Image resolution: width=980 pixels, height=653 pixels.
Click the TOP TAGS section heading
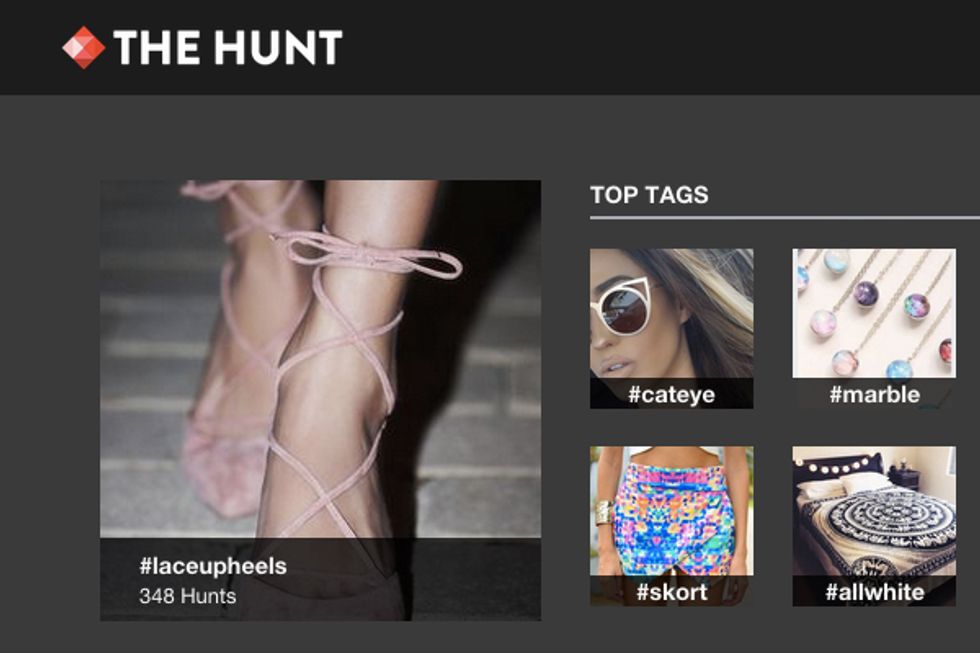649,195
